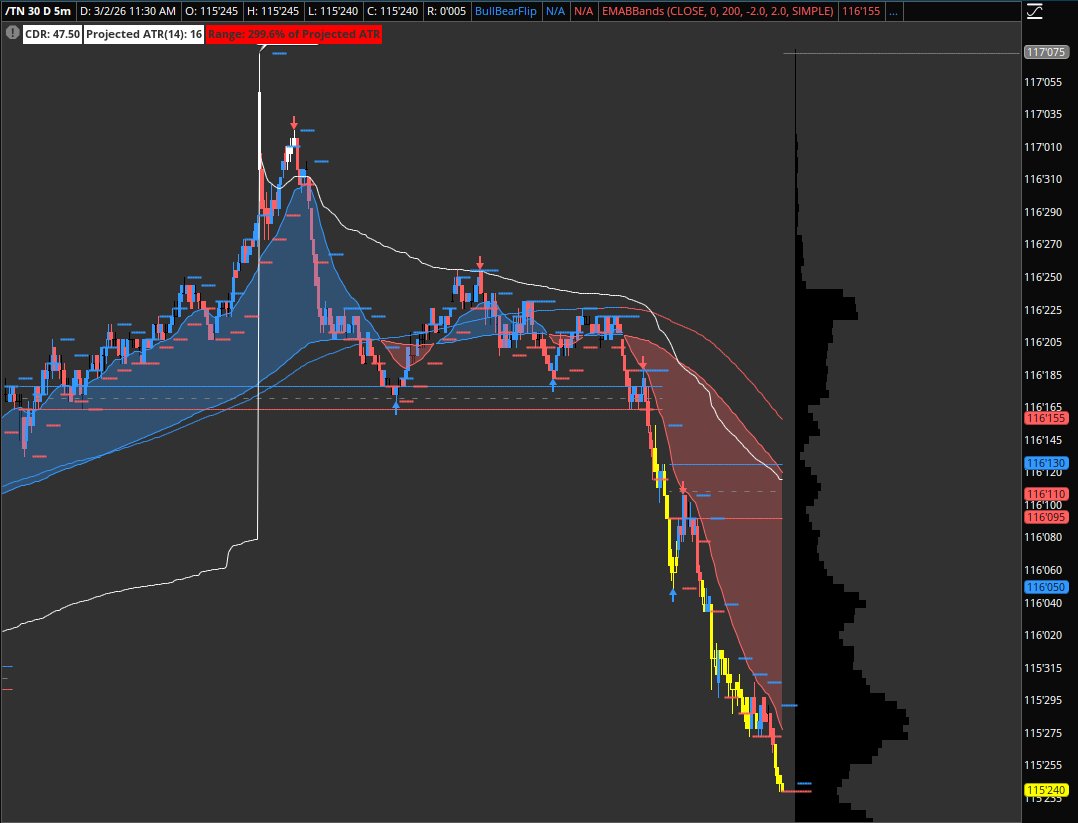Click the yellow 115'240 last price bubble
Viewport: 1078px width, 823px height.
tap(1044, 789)
